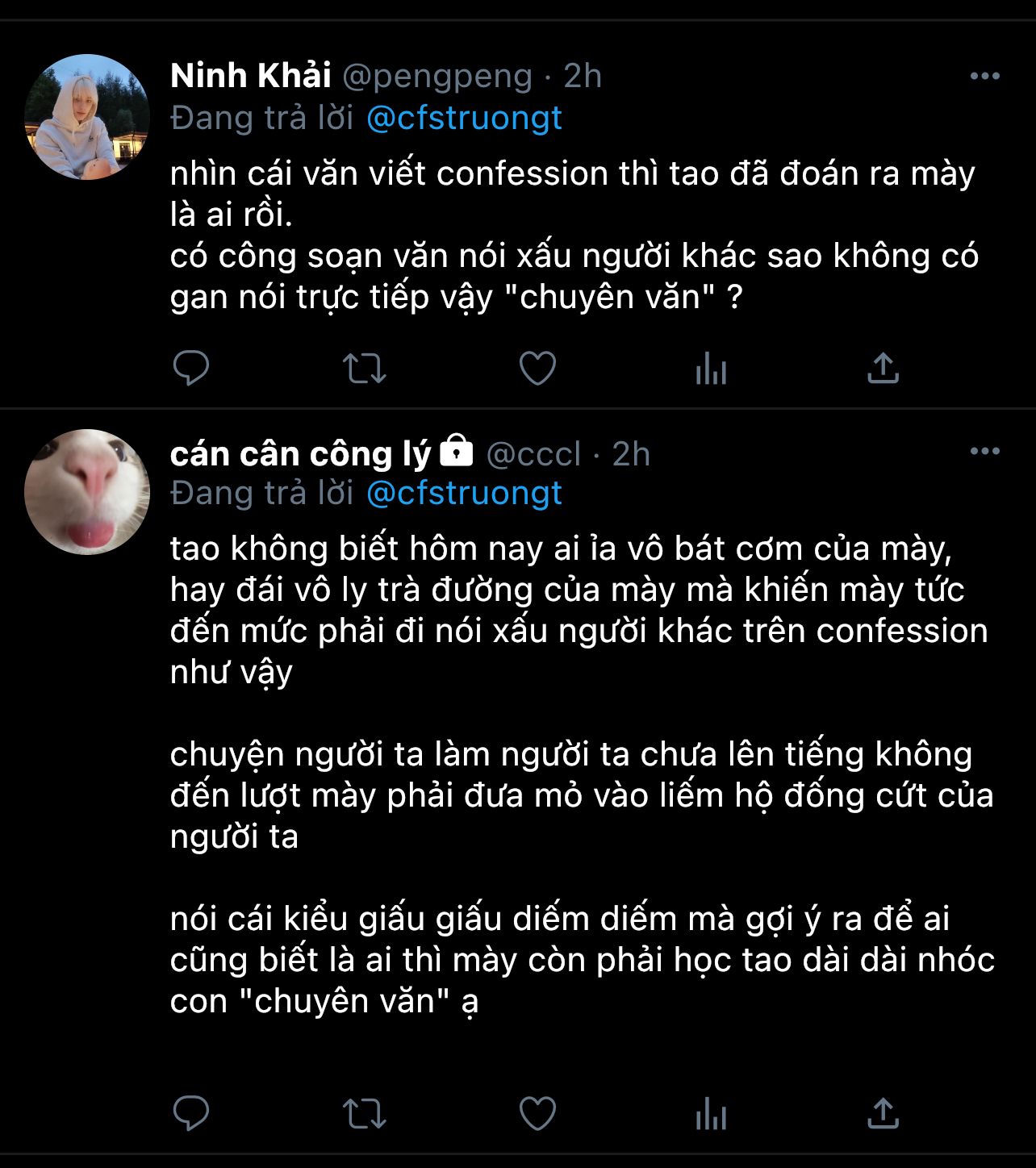Open @cfstruongt mention in Ninh Khải's reply
This screenshot has height=1168, width=1036.
point(464,119)
